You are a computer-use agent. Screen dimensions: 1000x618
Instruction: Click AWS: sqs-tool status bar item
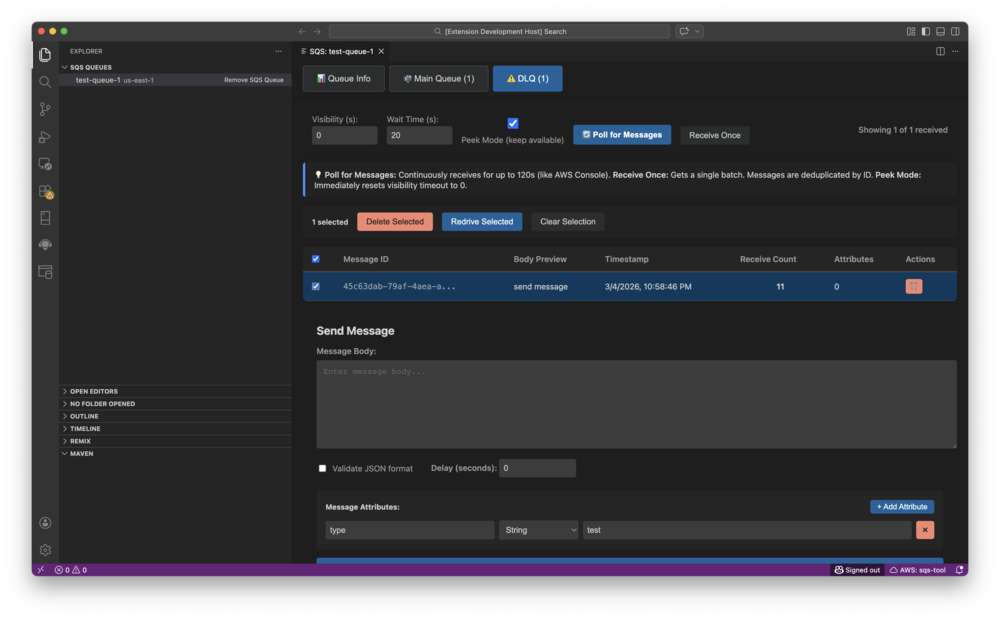click(x=918, y=570)
